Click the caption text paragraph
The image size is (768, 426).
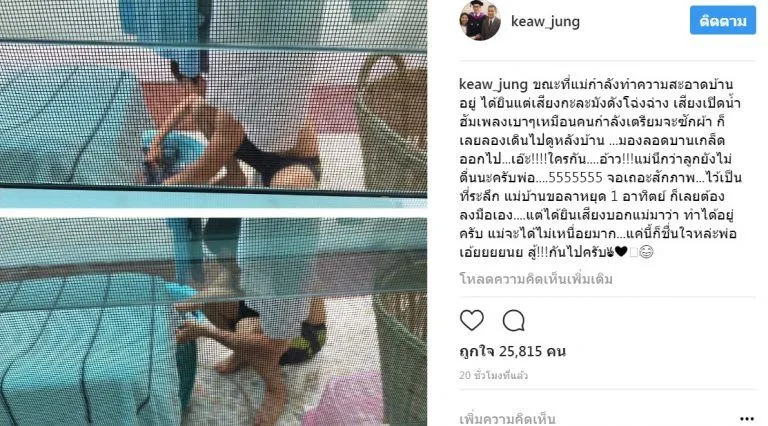pos(600,168)
